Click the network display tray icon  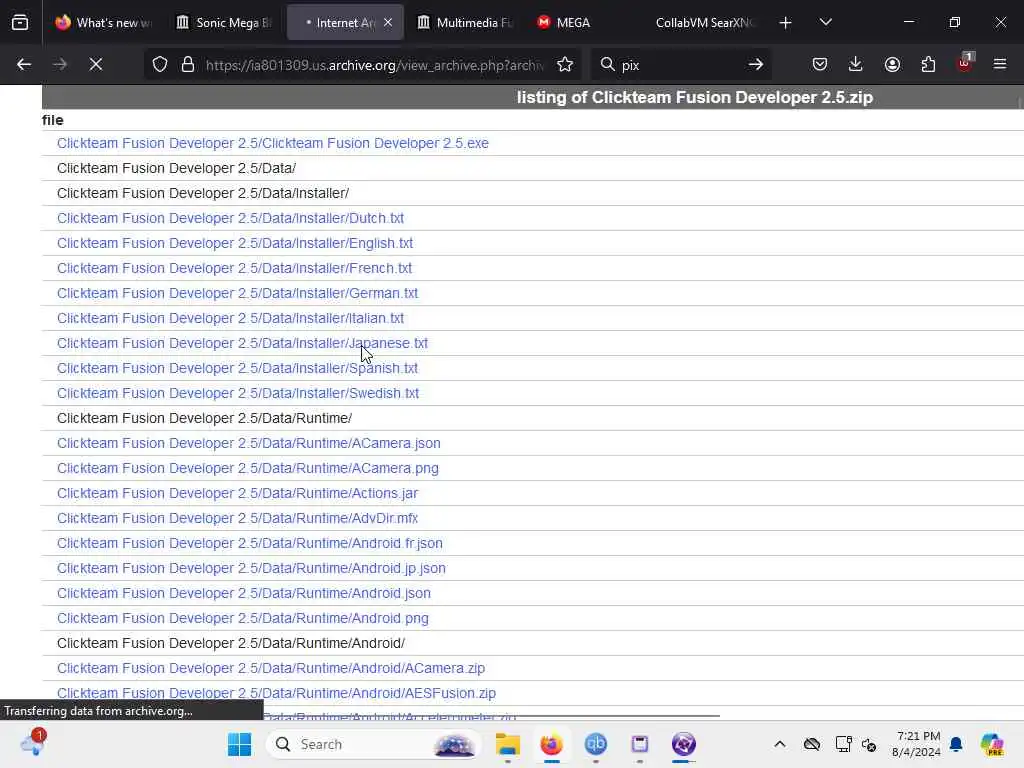pyautogui.click(x=843, y=744)
